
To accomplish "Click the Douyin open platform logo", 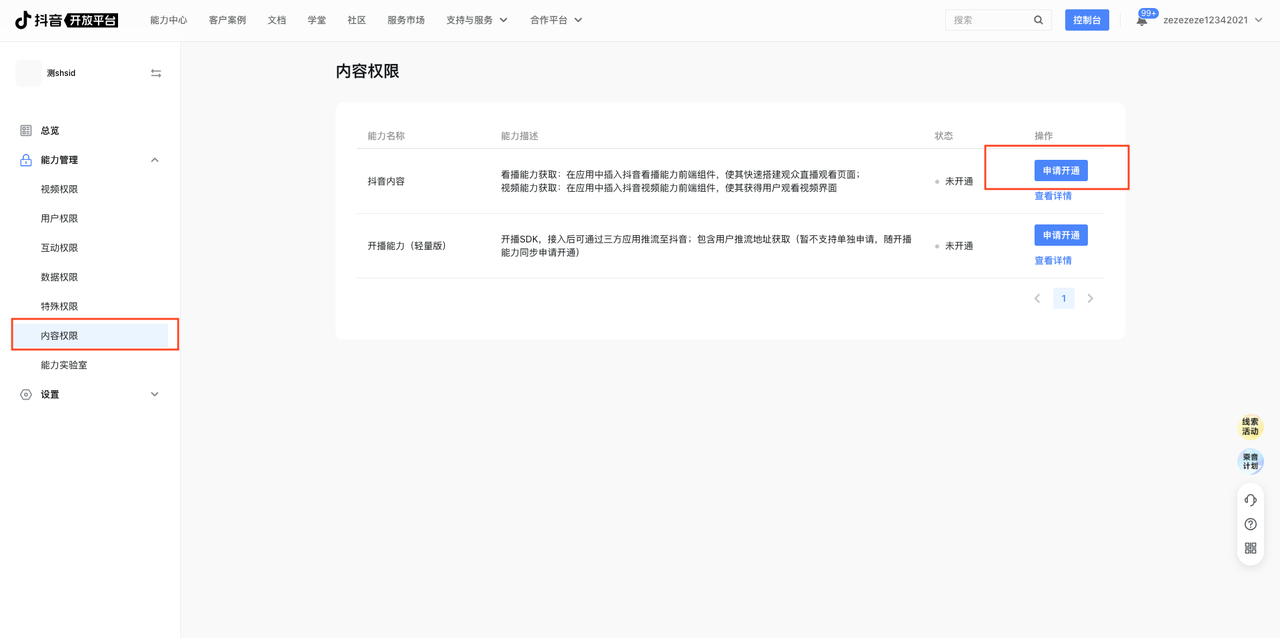I will (x=66, y=20).
